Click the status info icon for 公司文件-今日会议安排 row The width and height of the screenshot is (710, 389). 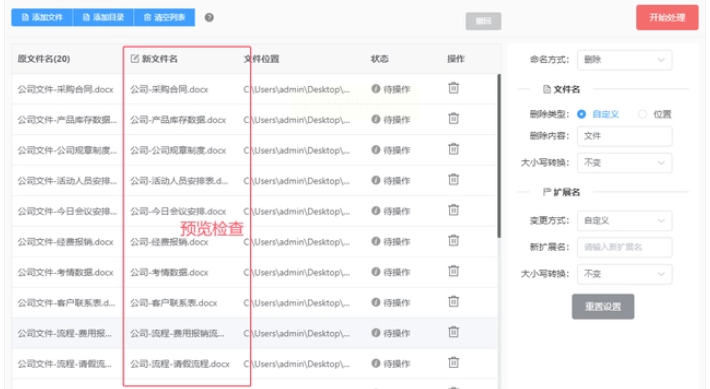point(375,211)
